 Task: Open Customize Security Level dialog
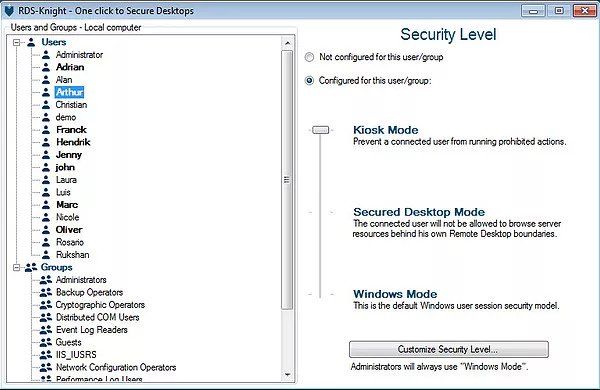tap(449, 349)
